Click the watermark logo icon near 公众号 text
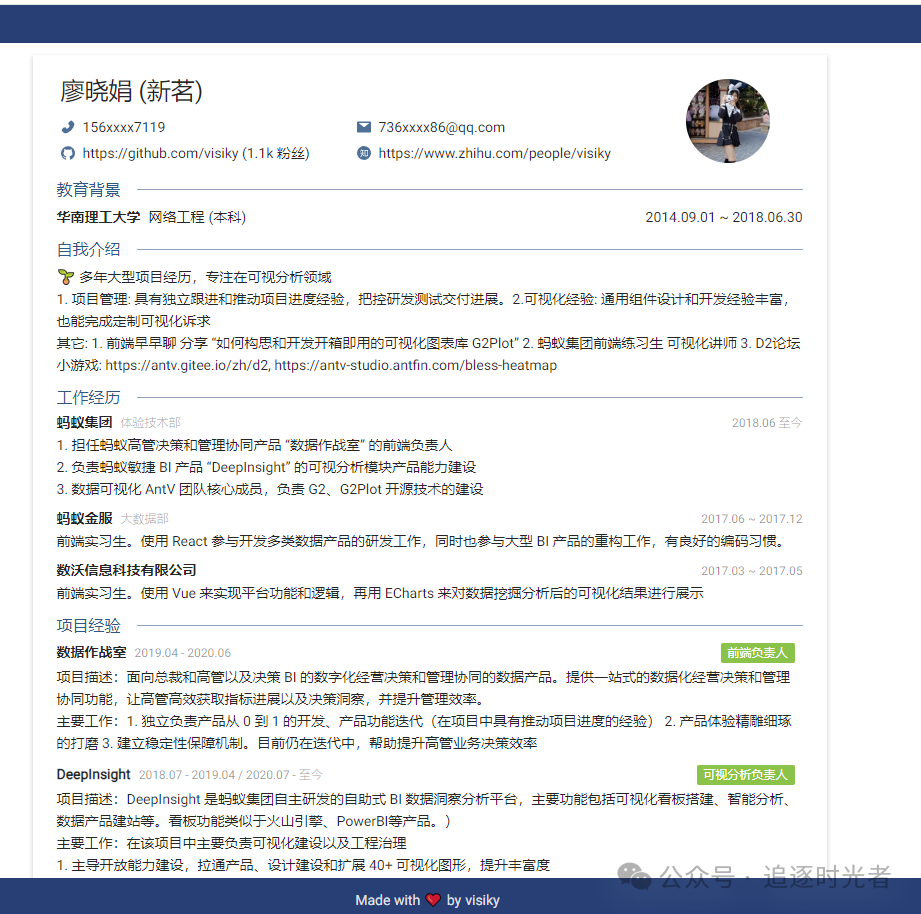This screenshot has width=921, height=914. (x=634, y=875)
